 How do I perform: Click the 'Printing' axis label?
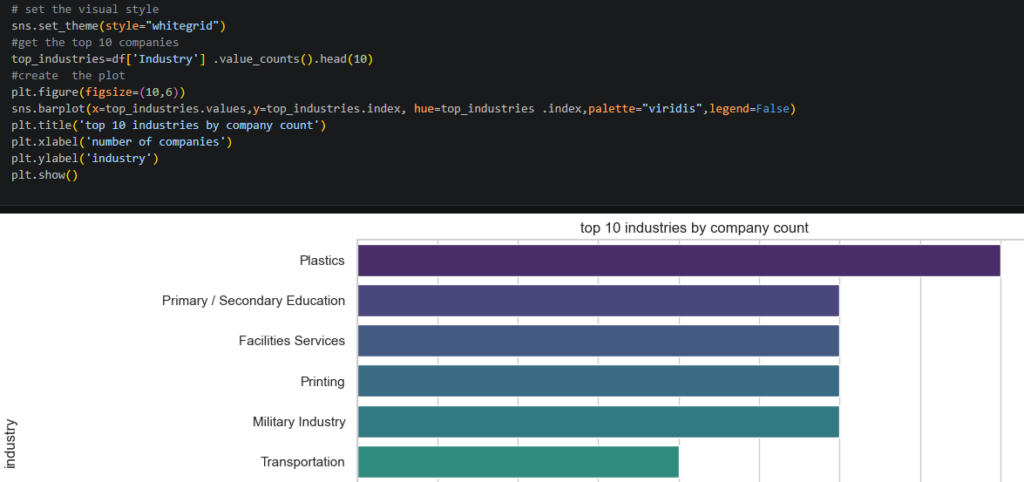point(323,381)
